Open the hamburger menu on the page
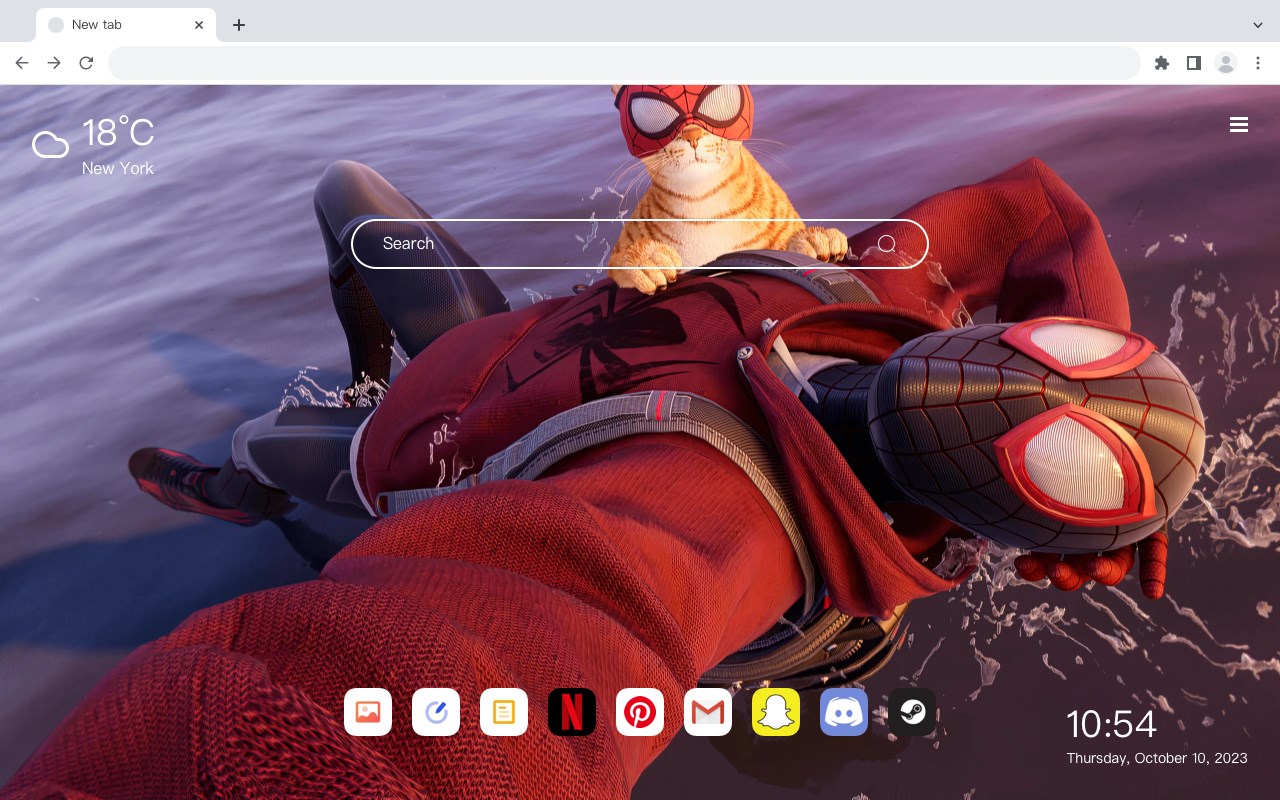 (x=1239, y=125)
